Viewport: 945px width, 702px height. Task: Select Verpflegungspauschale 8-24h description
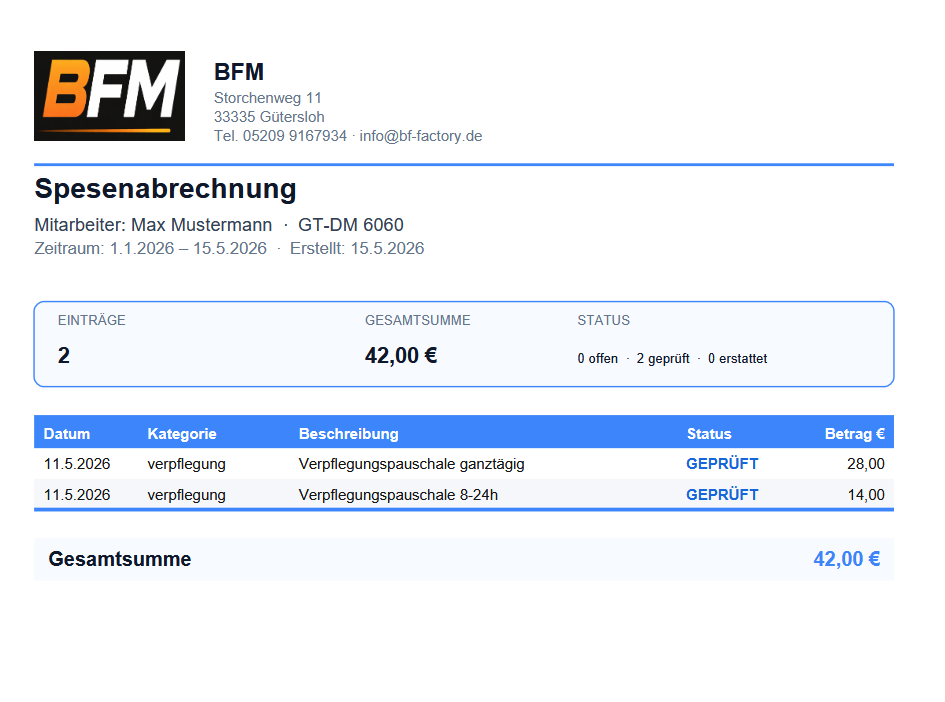(398, 495)
